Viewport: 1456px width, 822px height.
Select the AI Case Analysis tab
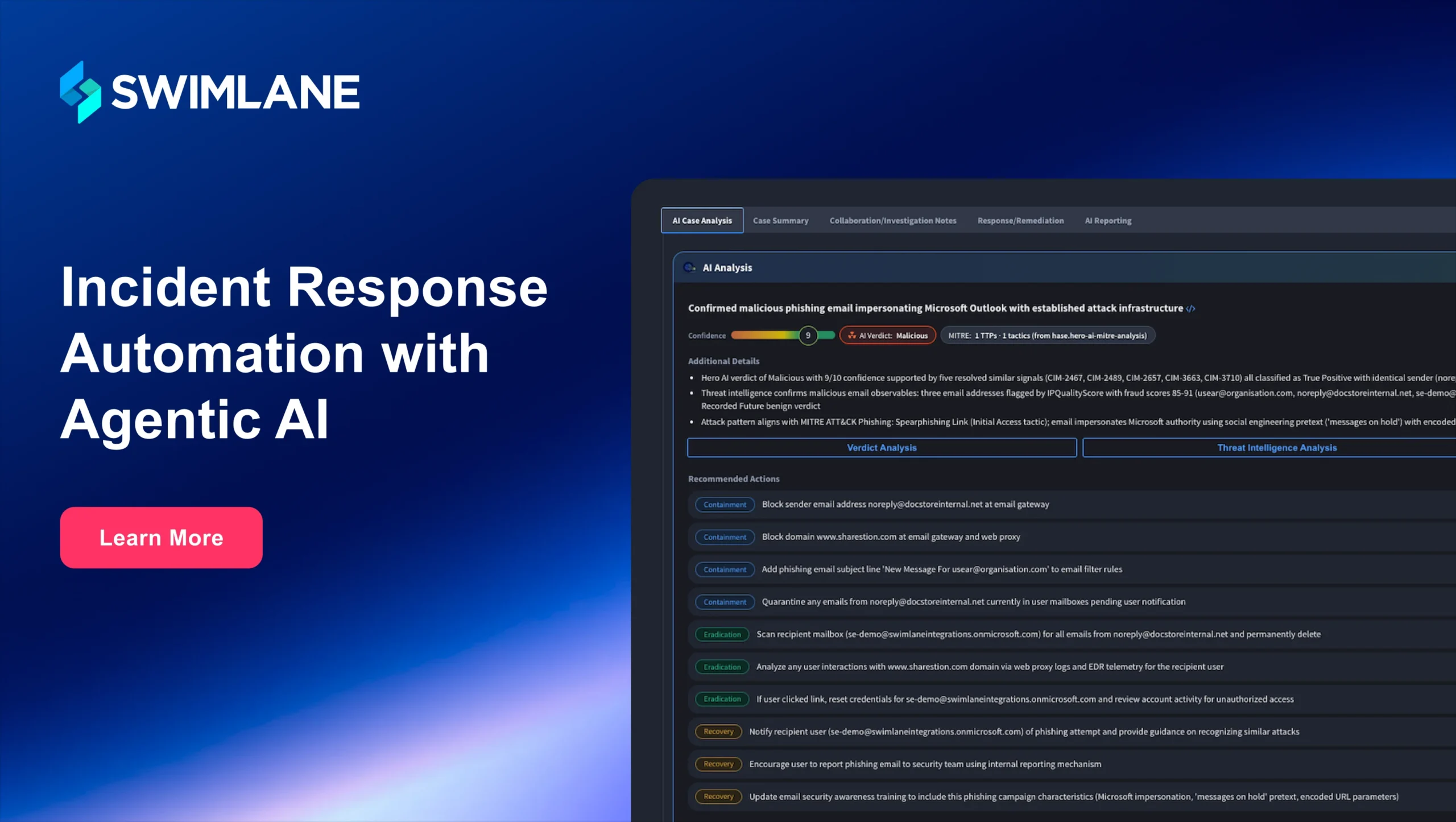click(702, 221)
